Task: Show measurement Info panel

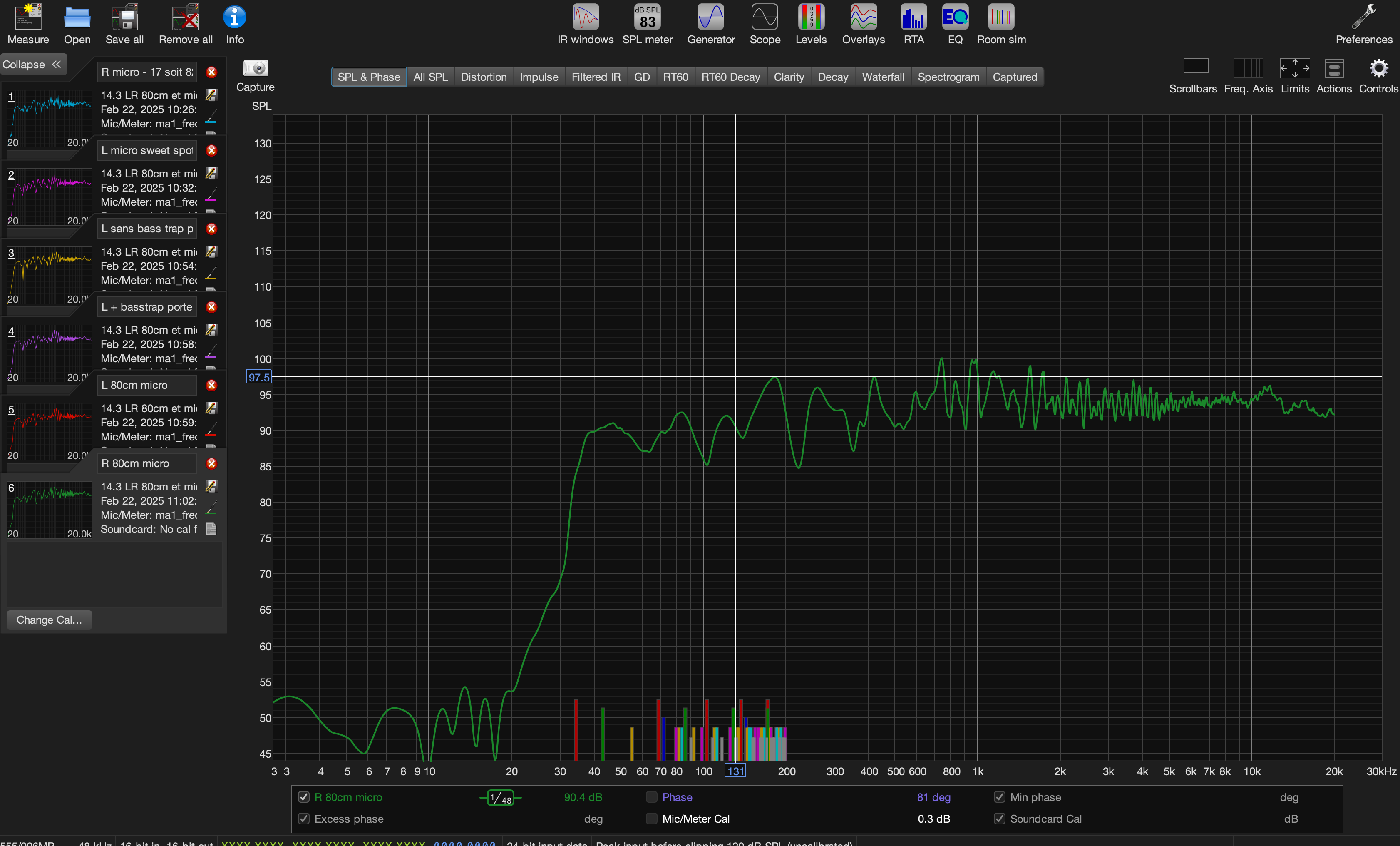Action: [235, 25]
